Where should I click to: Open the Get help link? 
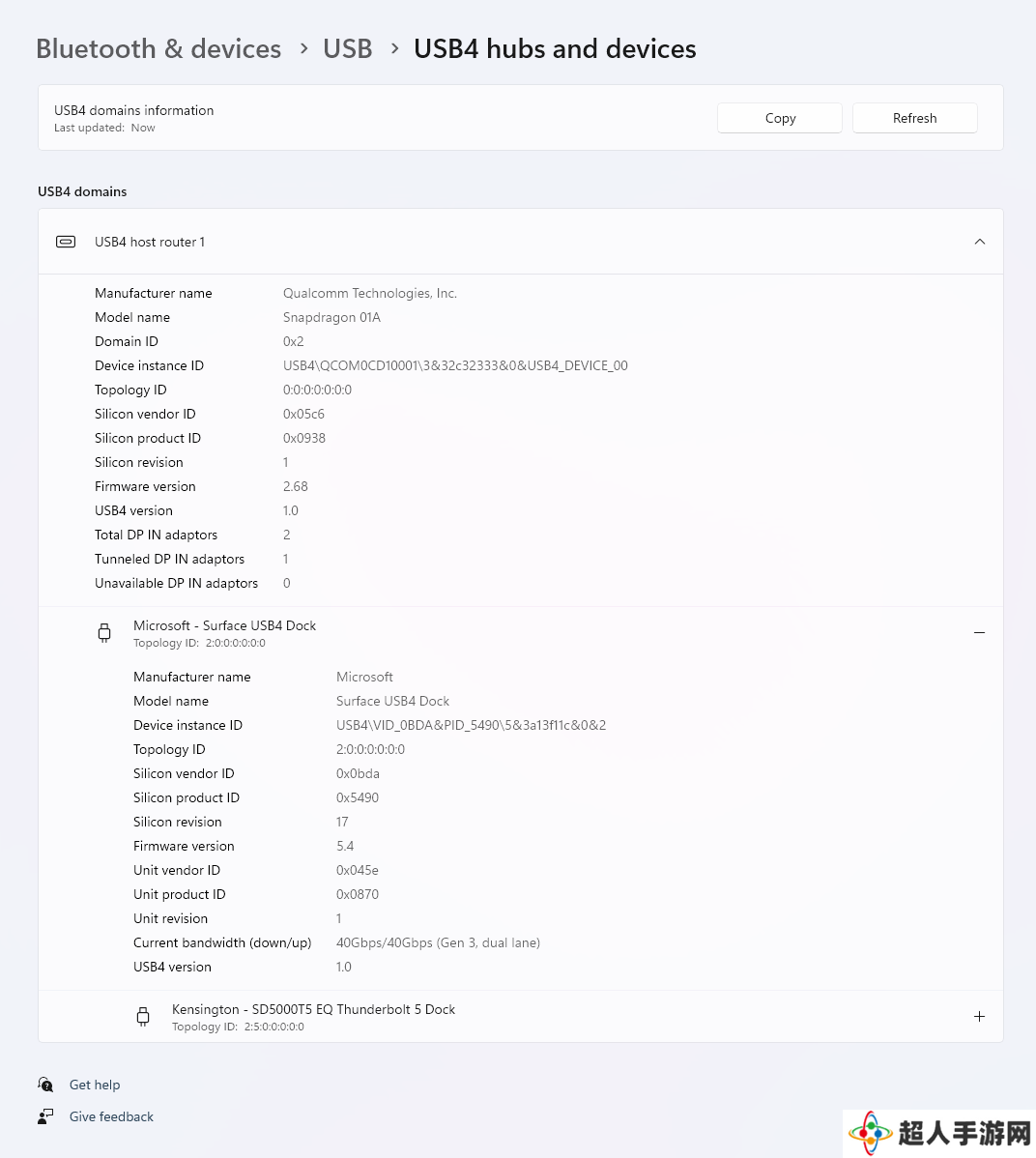[x=95, y=1085]
